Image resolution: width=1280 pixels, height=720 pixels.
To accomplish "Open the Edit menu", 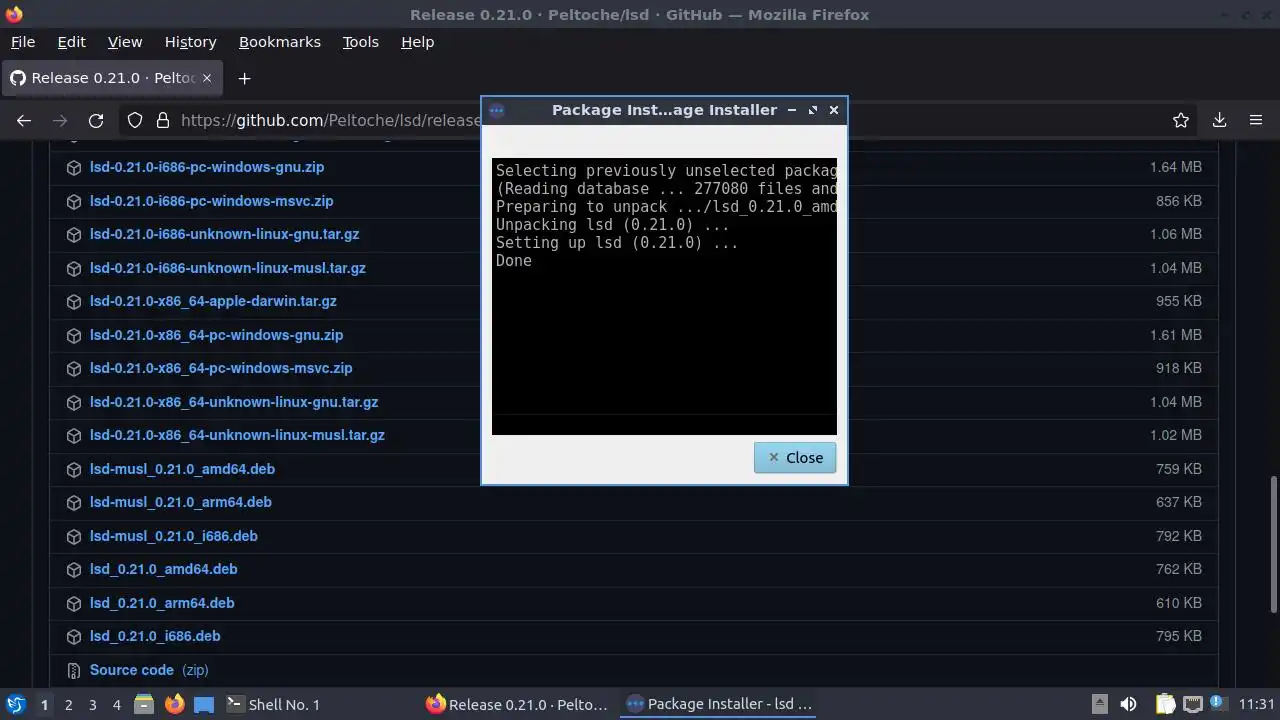I will coord(71,42).
